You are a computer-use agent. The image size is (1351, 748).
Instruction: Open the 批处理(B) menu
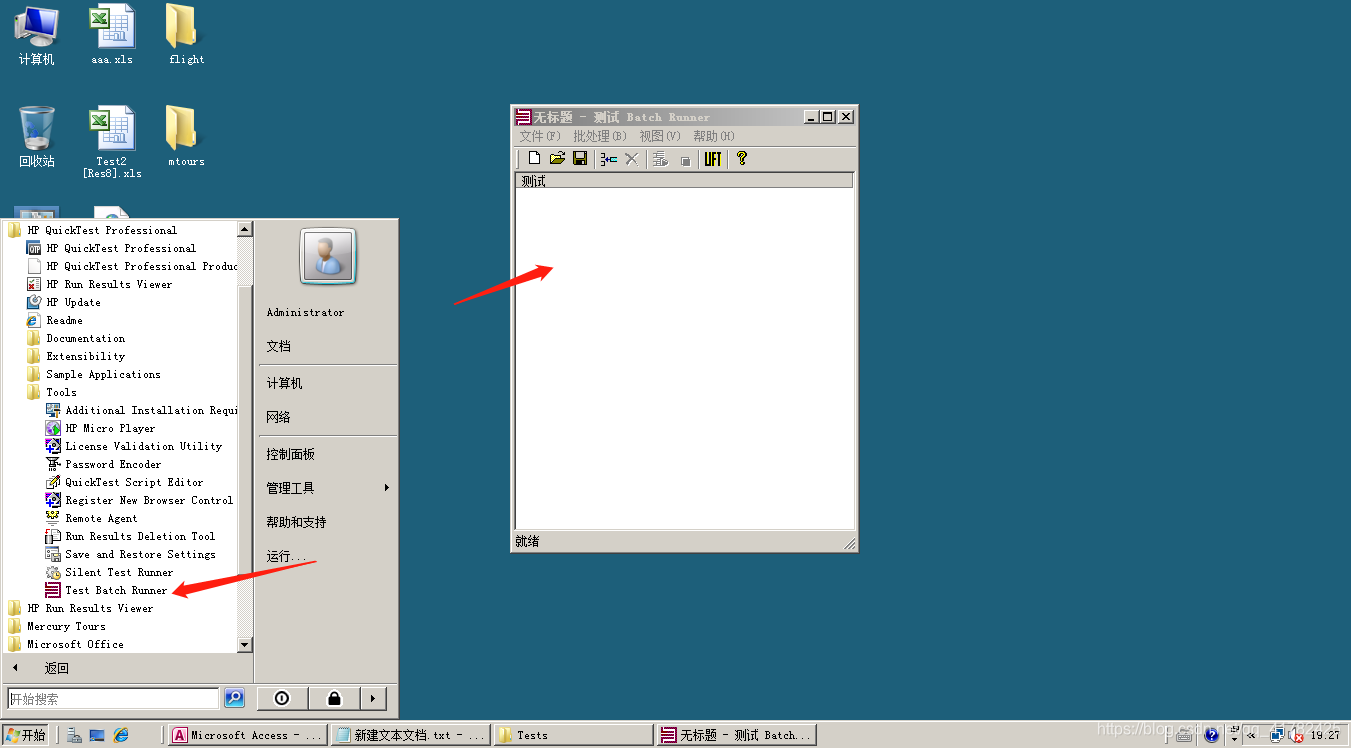coord(600,136)
